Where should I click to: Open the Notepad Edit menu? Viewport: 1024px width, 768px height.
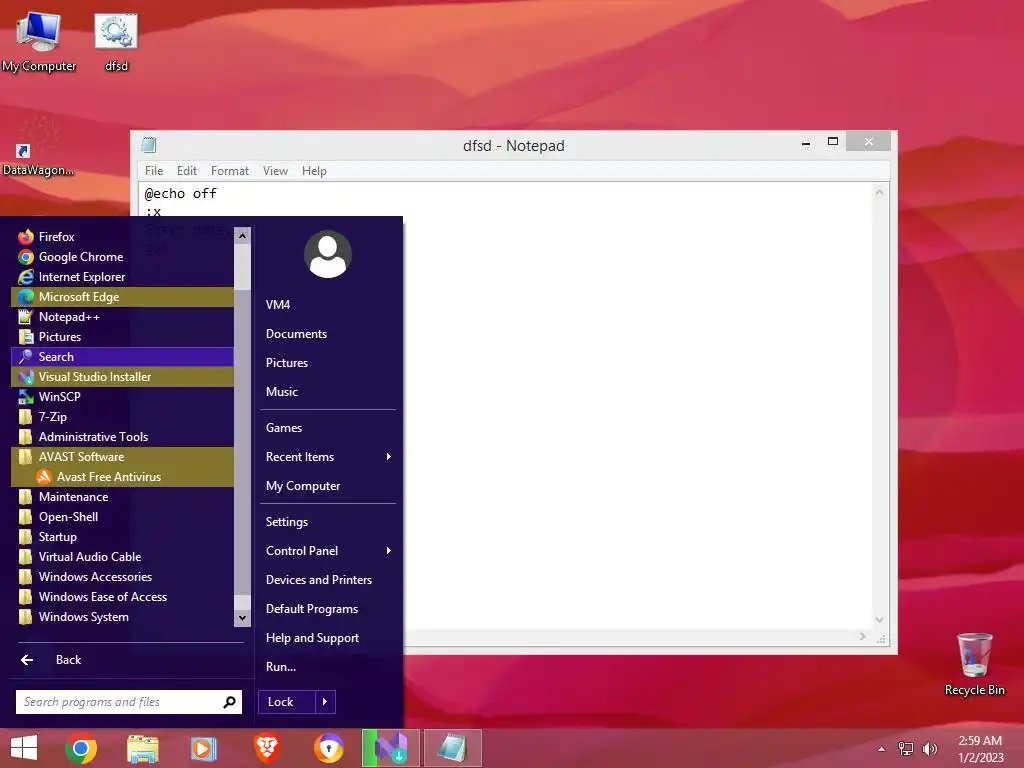click(187, 170)
